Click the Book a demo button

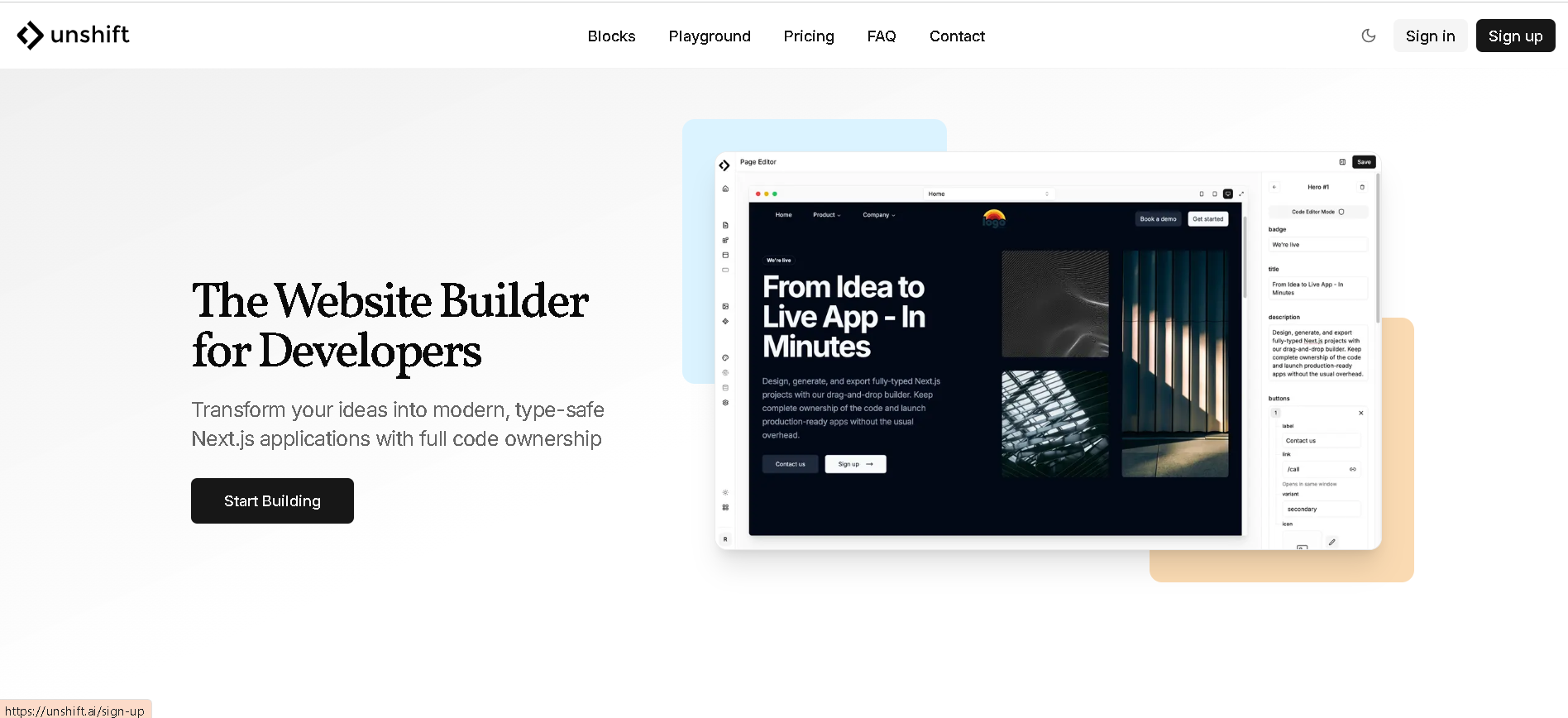tap(1158, 219)
